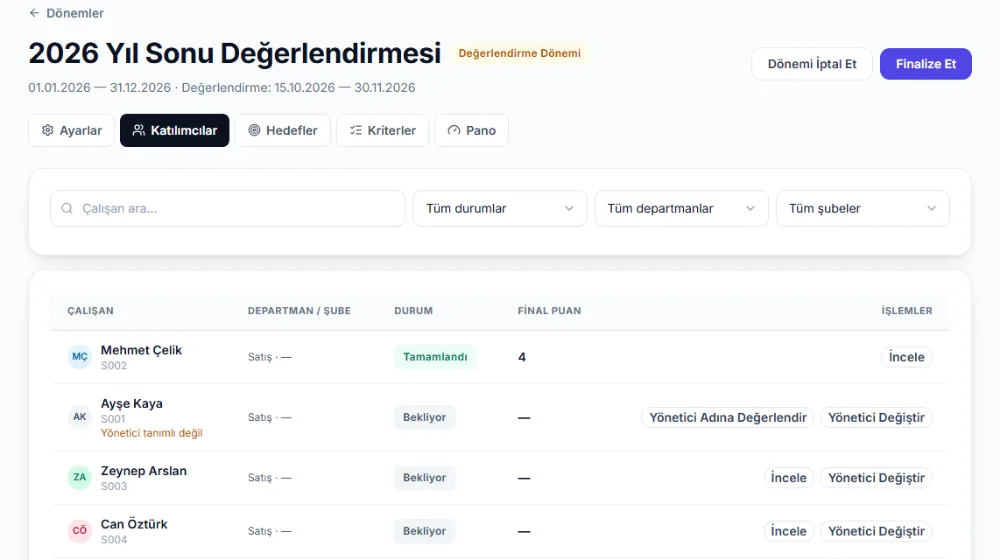Click Zeynep Arslan's ZA avatar
Screen dimensions: 1000x560
(80, 477)
